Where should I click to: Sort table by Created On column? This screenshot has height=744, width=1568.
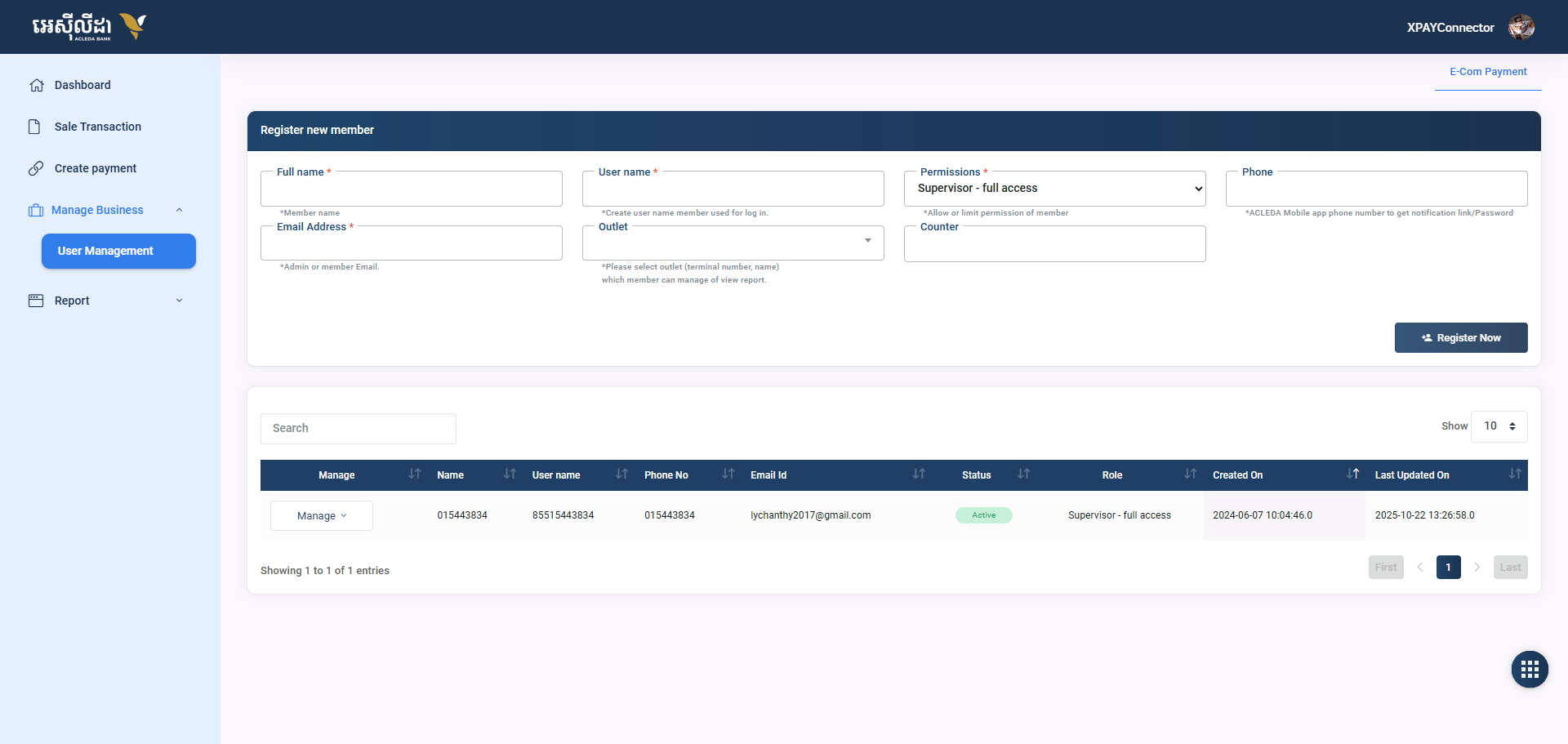click(1352, 474)
